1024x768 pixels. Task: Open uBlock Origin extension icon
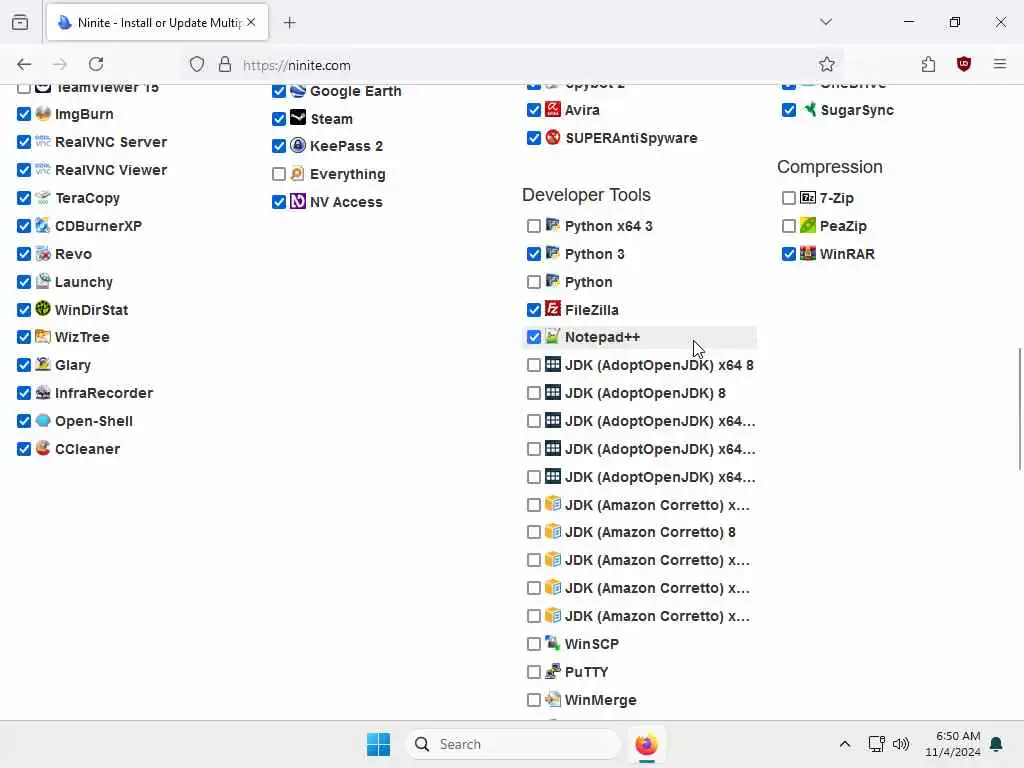(x=964, y=64)
